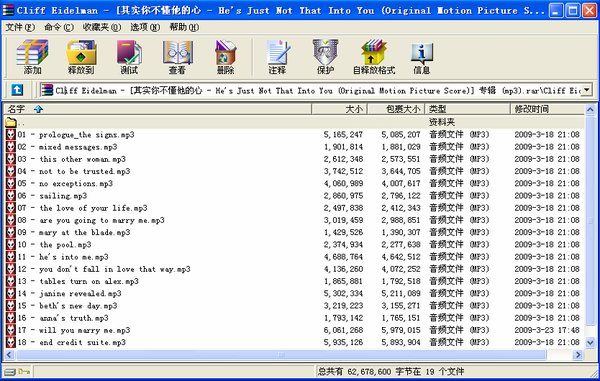Click mp3 icon of 18 end credit suite
This screenshot has width=600, height=381.
11,342
